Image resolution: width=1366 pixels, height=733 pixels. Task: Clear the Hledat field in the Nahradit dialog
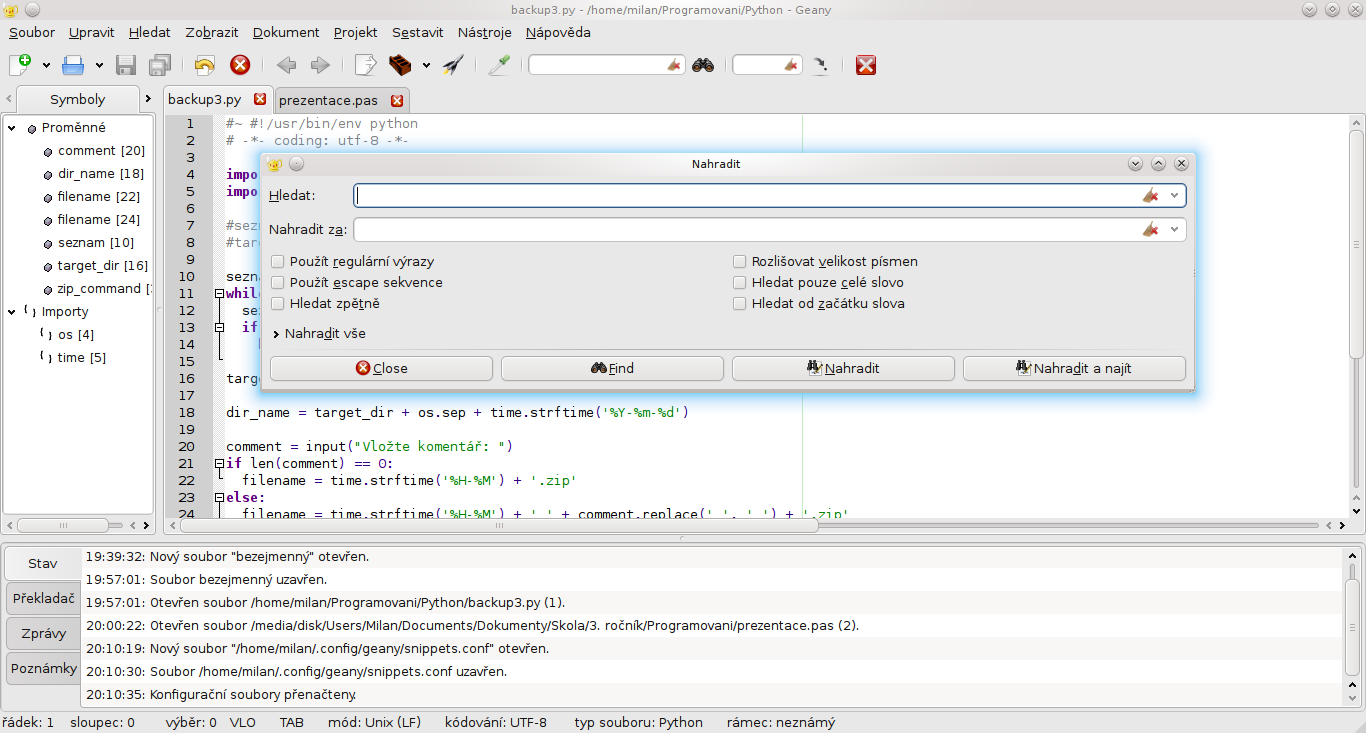[x=1150, y=196]
